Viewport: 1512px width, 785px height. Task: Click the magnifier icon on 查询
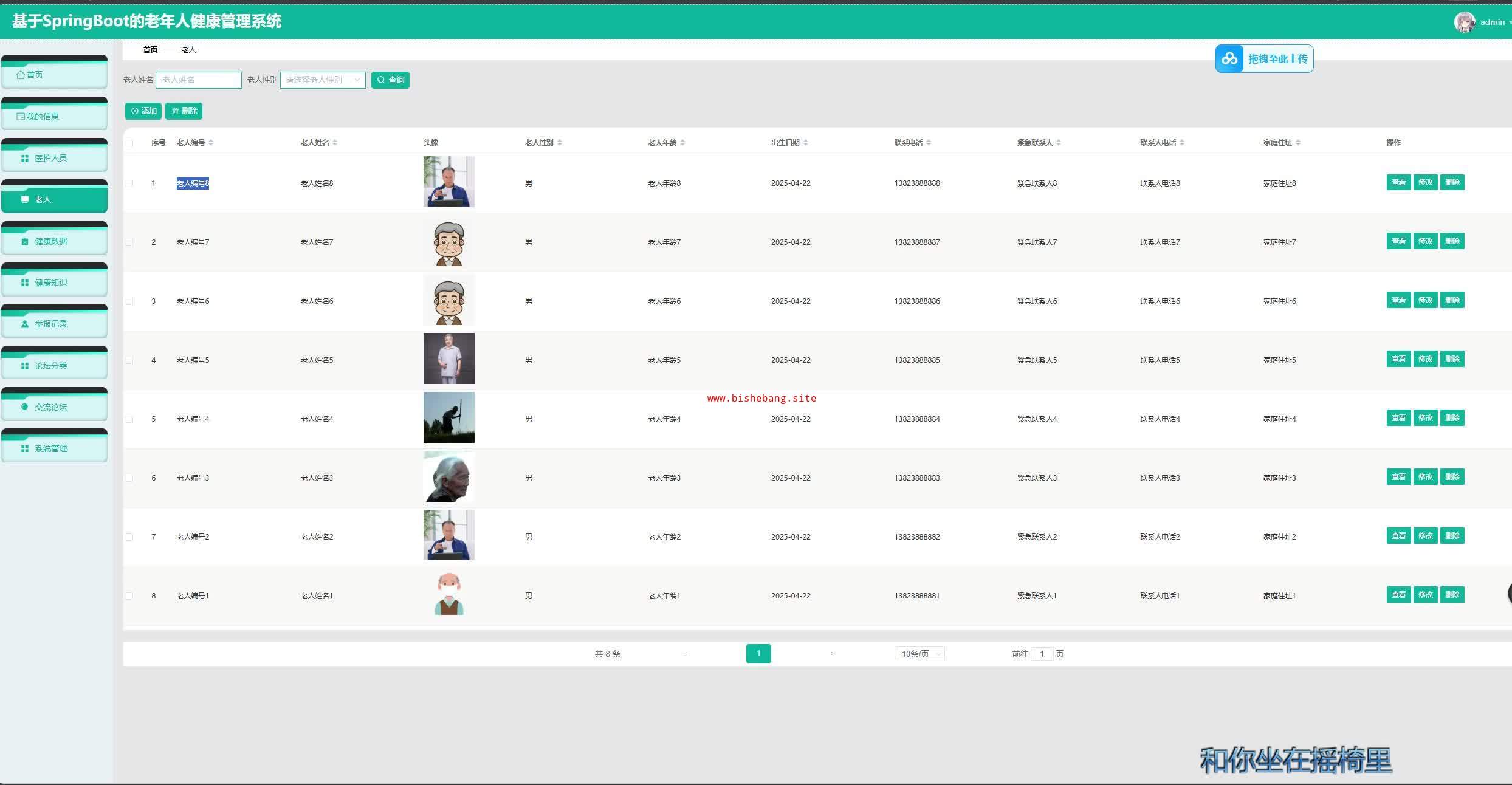point(381,80)
